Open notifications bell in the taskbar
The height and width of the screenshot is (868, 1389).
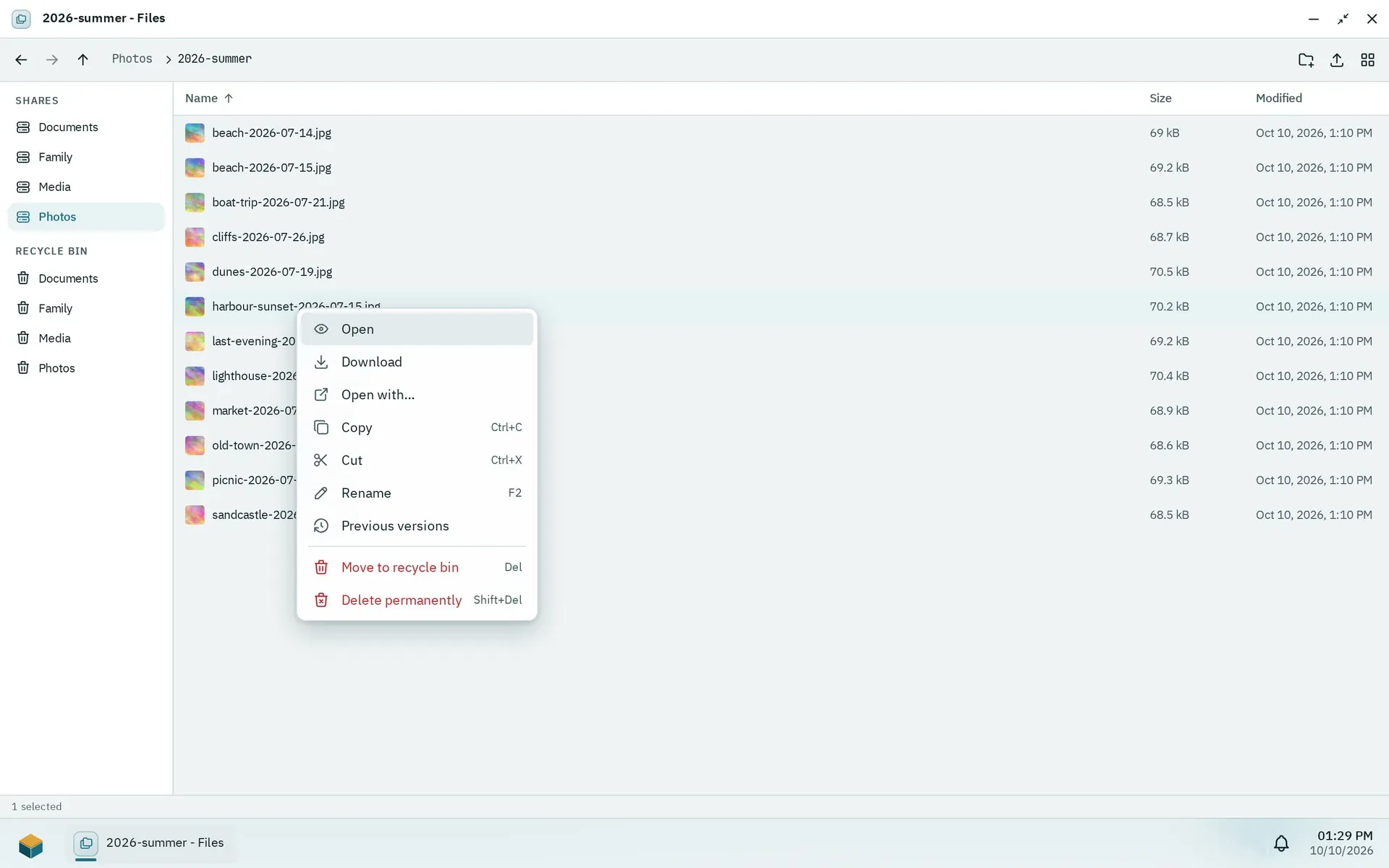(1281, 843)
